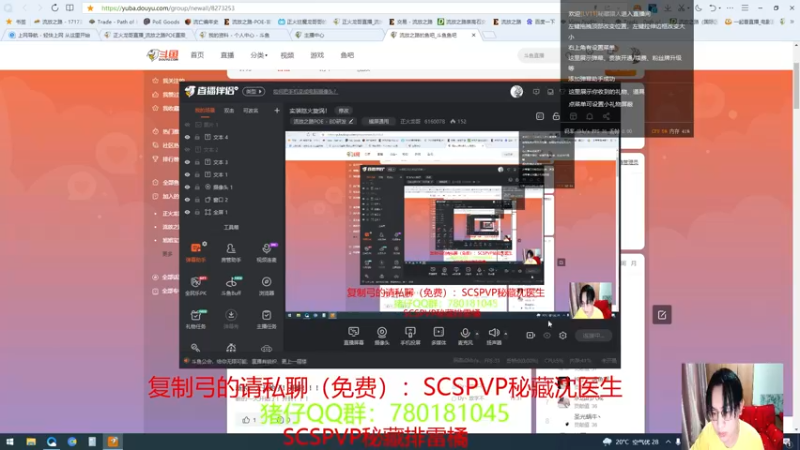Go to 直播 on Douyu navigation

click(227, 55)
